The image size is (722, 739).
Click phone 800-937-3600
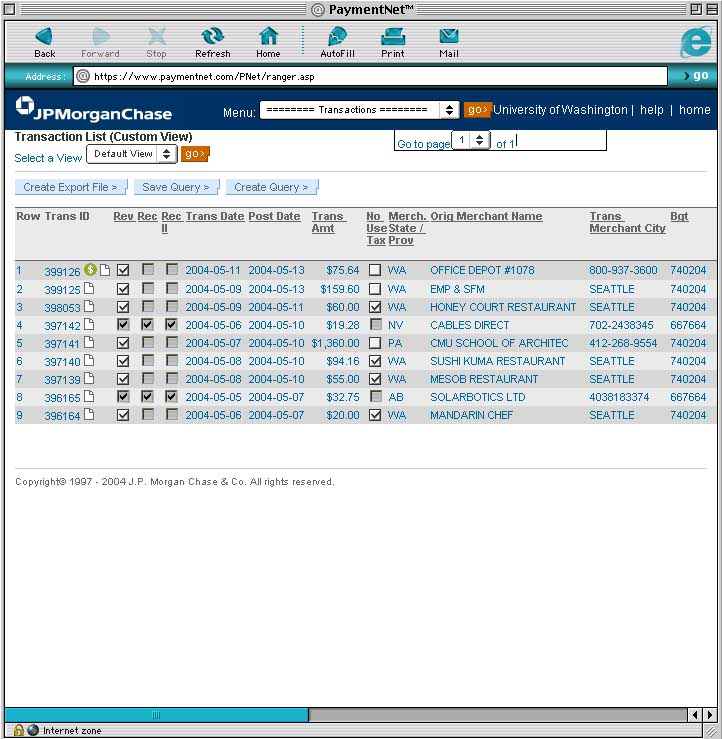(x=623, y=270)
